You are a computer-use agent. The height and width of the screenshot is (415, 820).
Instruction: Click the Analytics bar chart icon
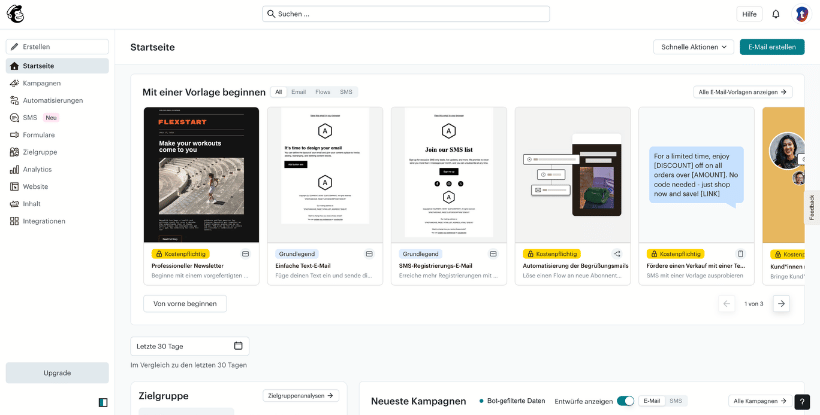click(x=15, y=169)
